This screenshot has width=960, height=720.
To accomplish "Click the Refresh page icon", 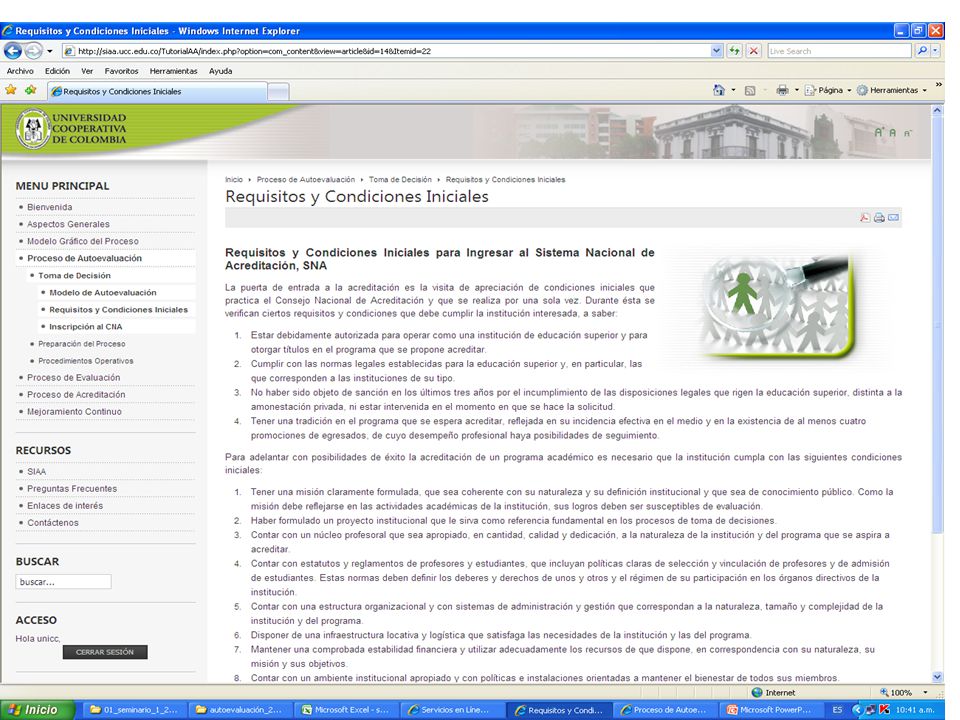I will [x=734, y=51].
